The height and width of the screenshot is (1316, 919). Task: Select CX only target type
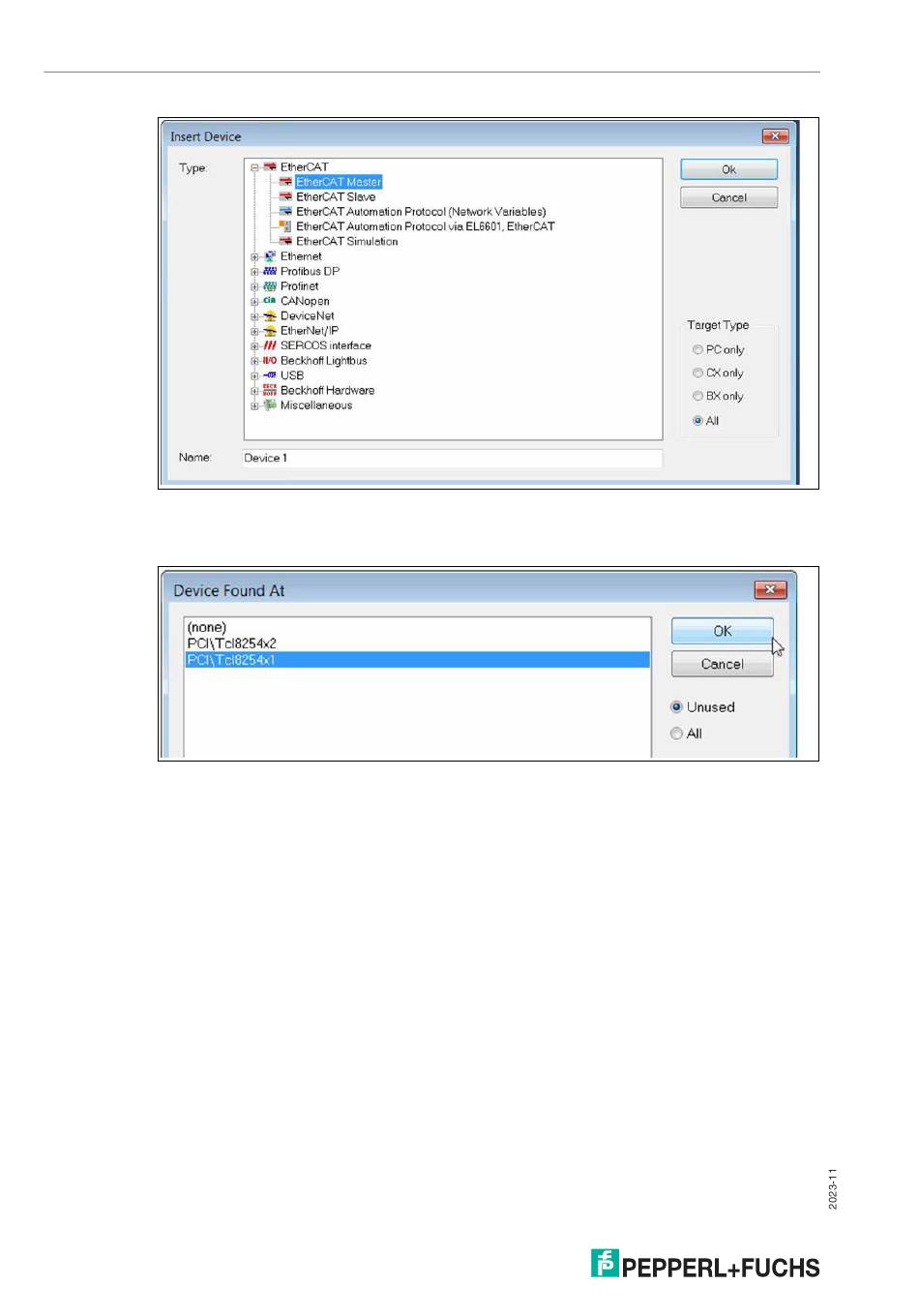click(697, 373)
